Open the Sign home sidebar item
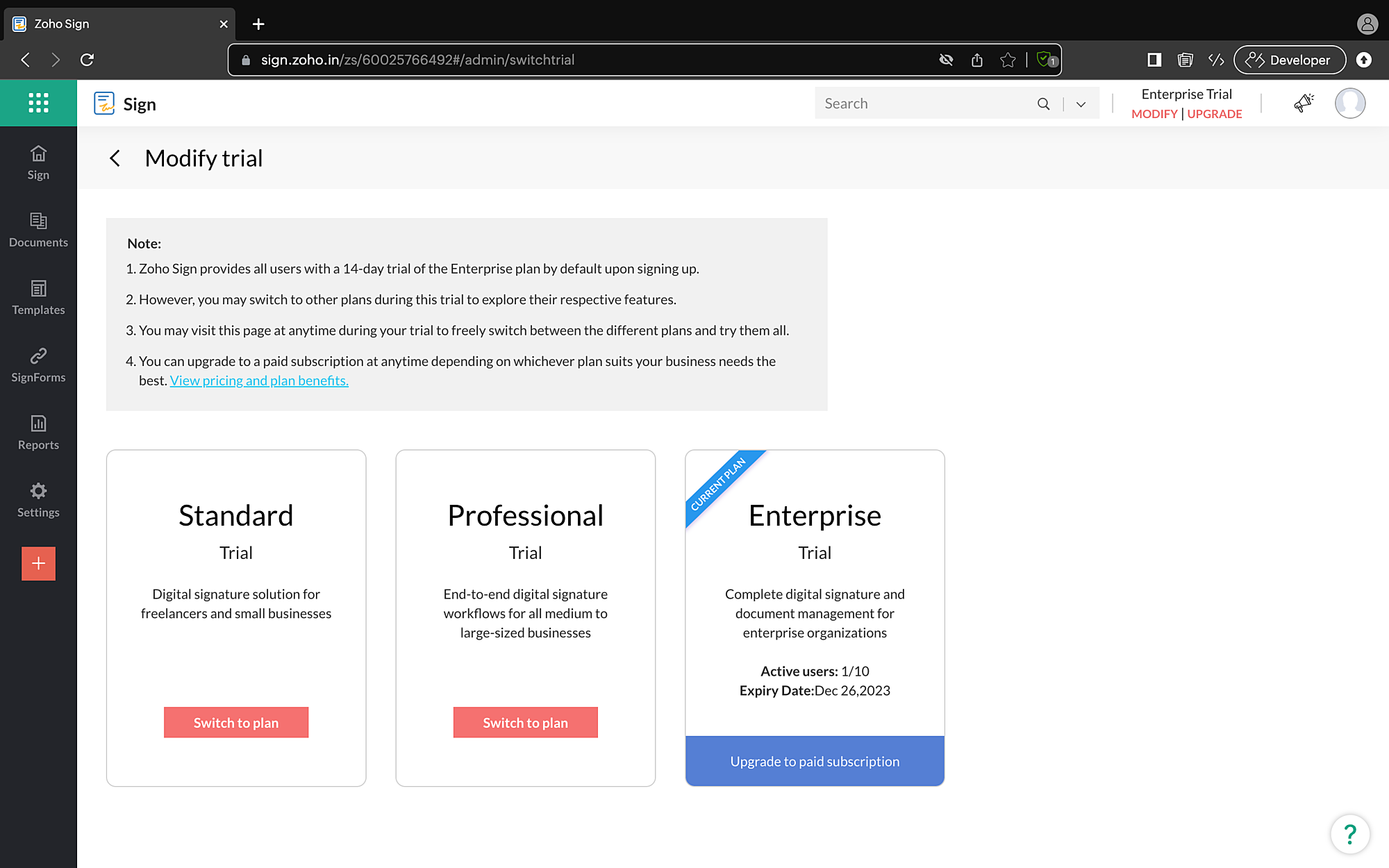 point(38,162)
